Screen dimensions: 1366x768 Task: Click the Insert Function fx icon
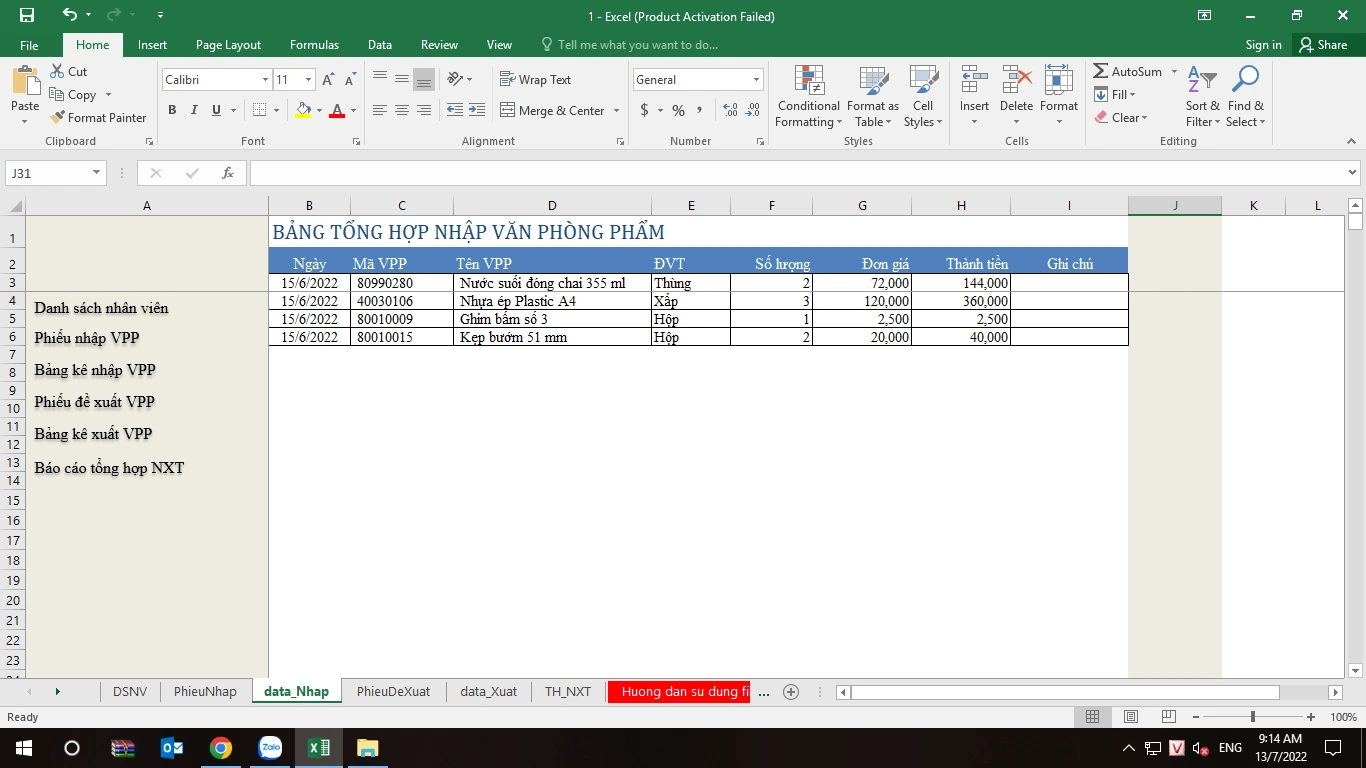tap(228, 173)
